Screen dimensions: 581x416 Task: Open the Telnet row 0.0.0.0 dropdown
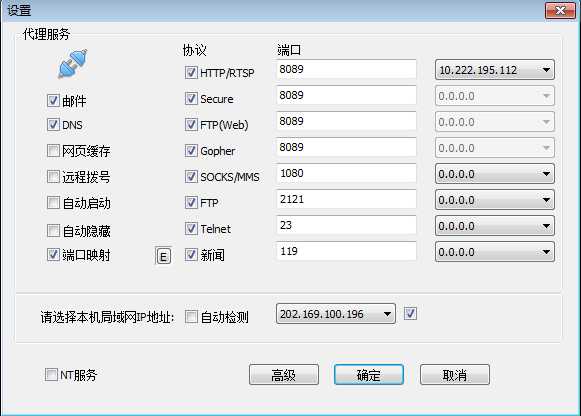pyautogui.click(x=495, y=226)
